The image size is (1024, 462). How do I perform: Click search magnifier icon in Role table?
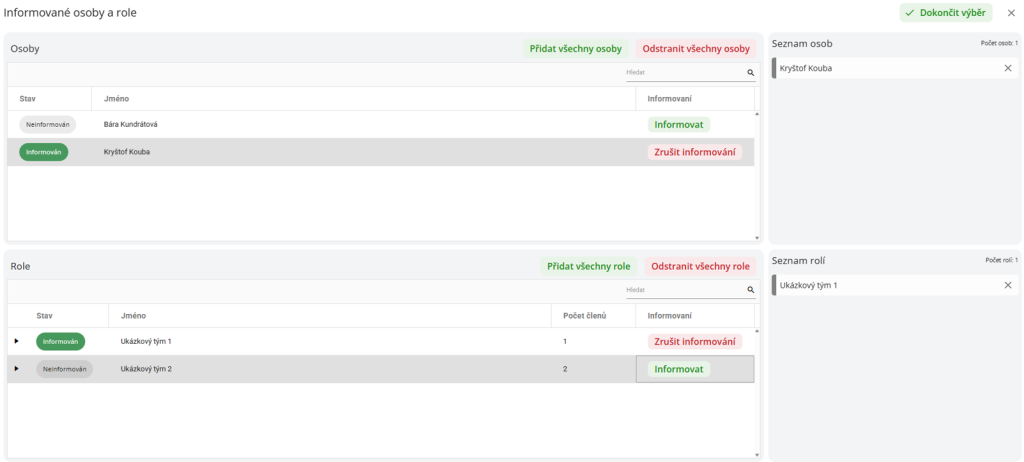[x=750, y=290]
